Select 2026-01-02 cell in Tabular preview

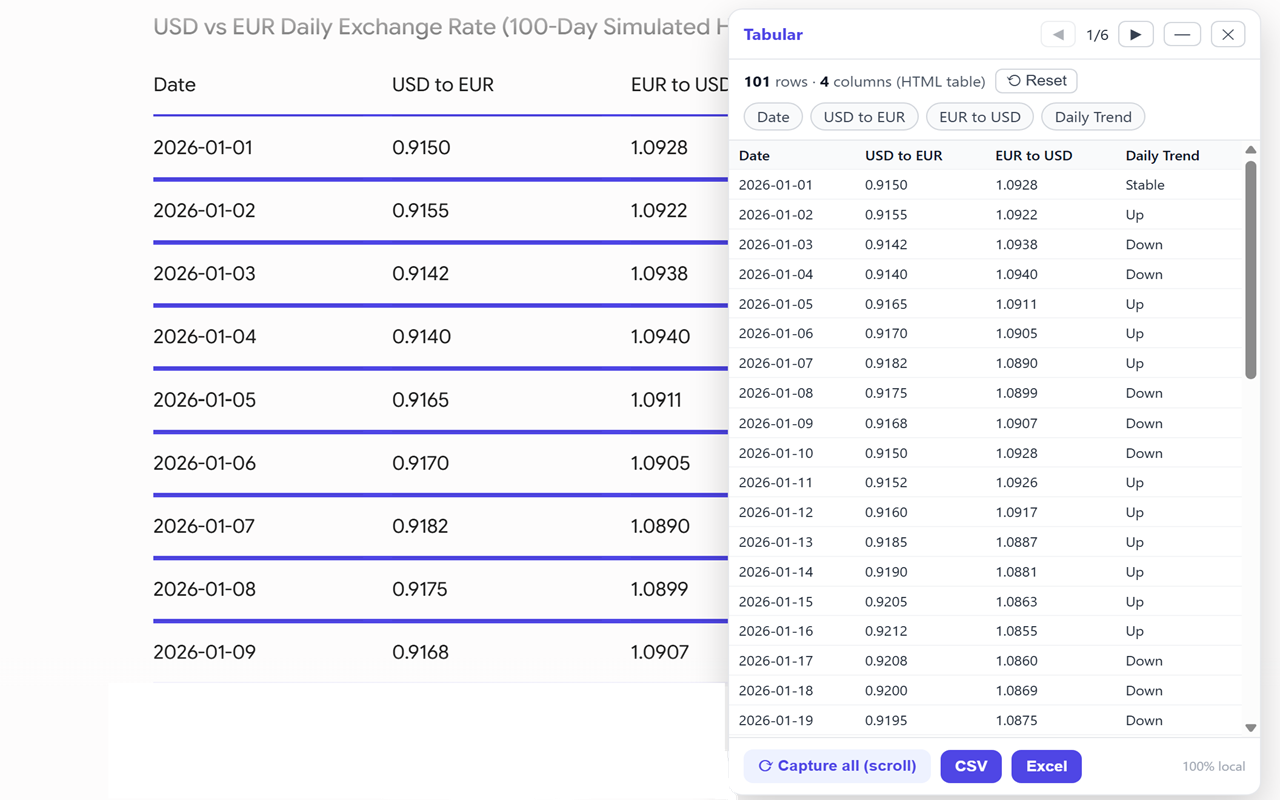(776, 215)
